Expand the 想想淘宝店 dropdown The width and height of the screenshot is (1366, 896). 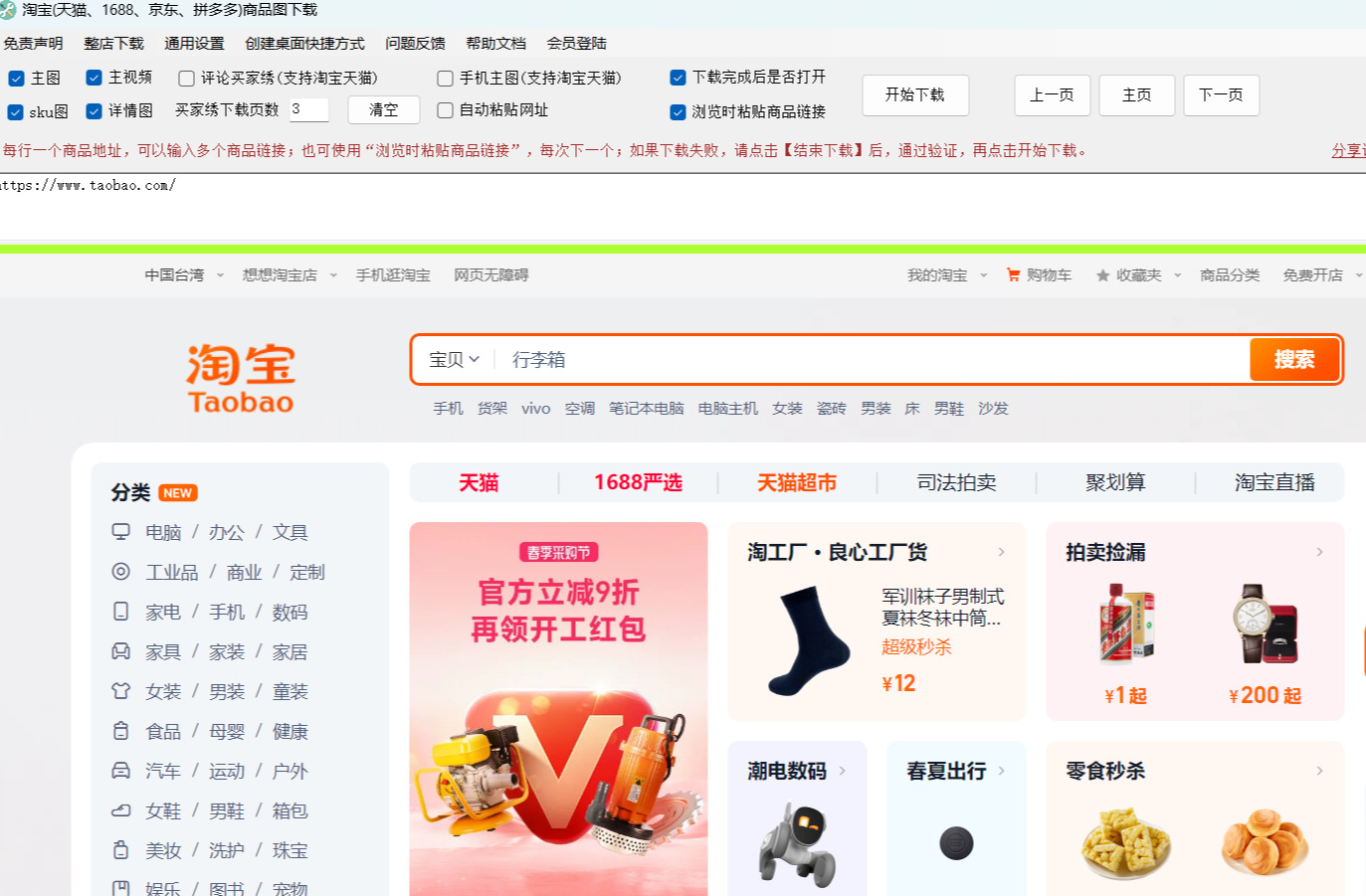click(x=290, y=275)
